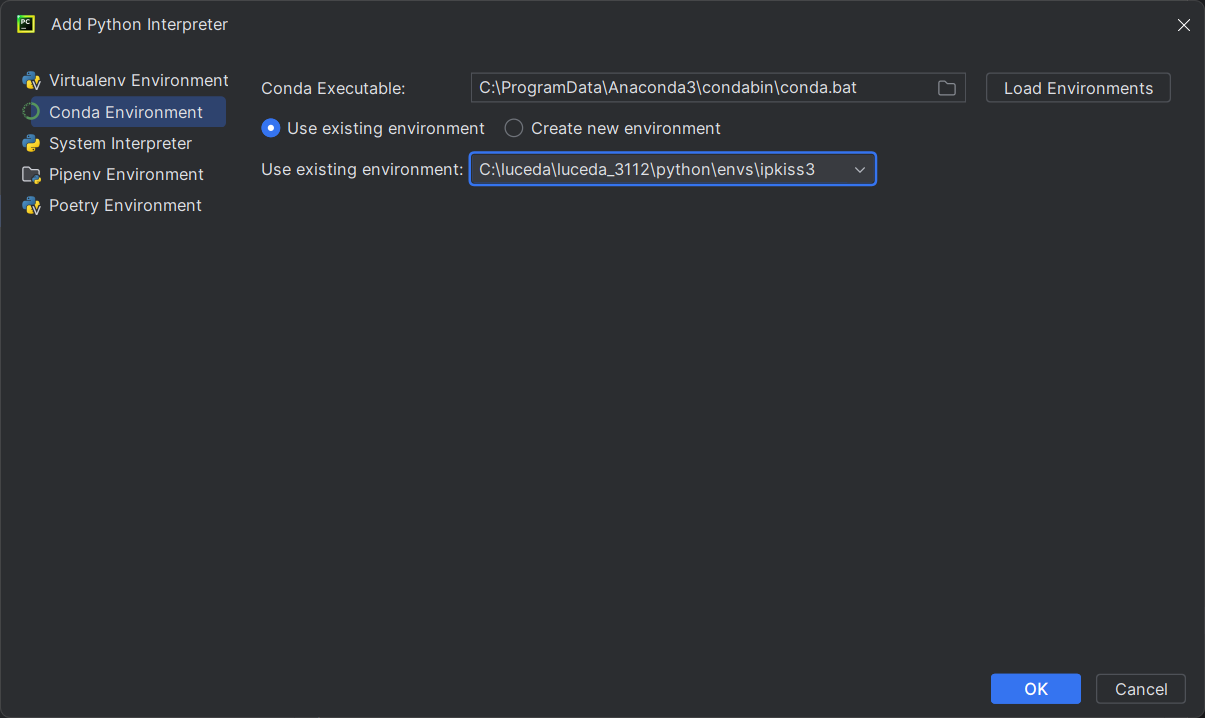The image size is (1205, 718).
Task: Click into the Conda Executable path field
Action: 700,88
